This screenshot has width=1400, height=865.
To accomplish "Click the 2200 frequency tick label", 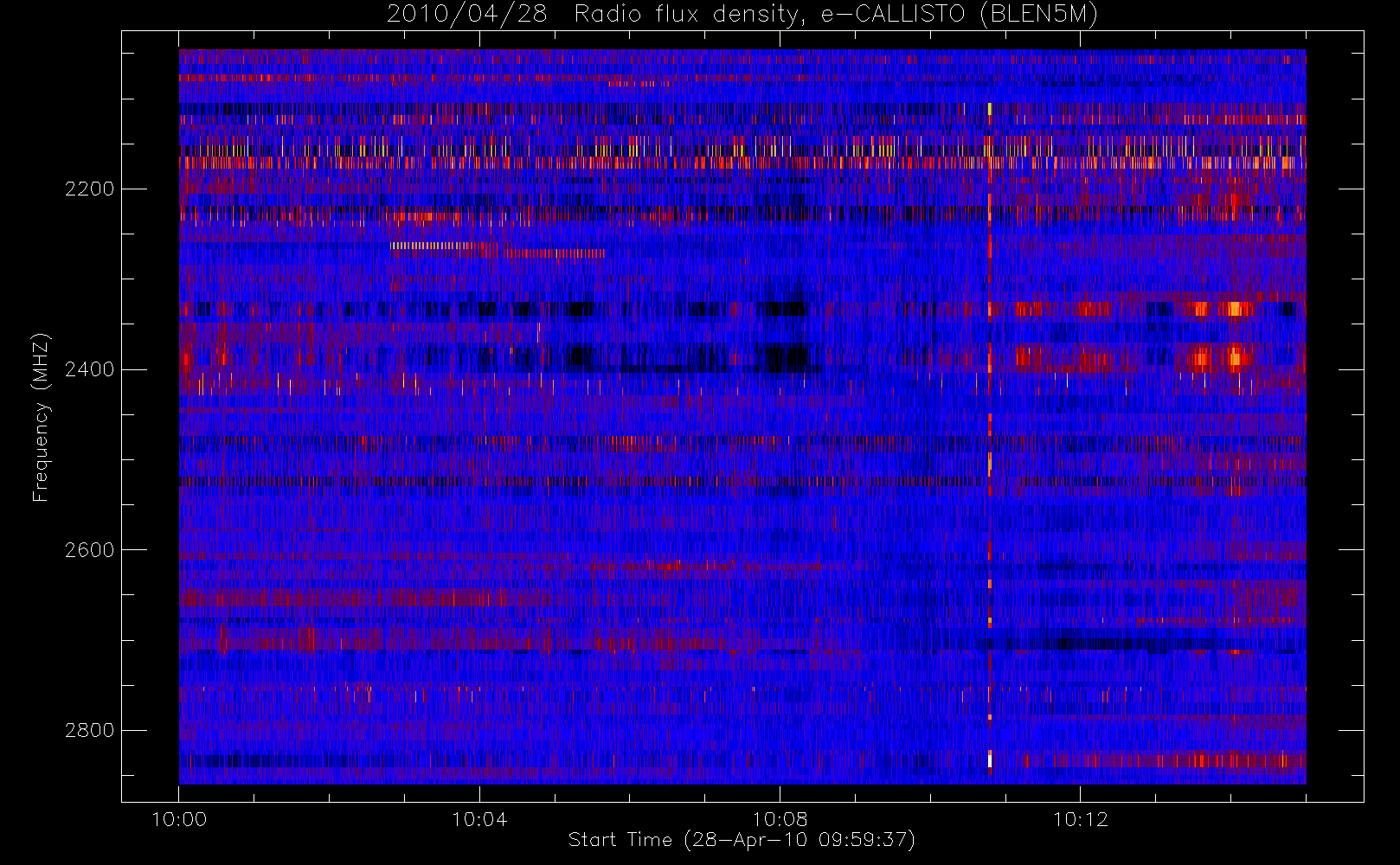I will [x=89, y=189].
